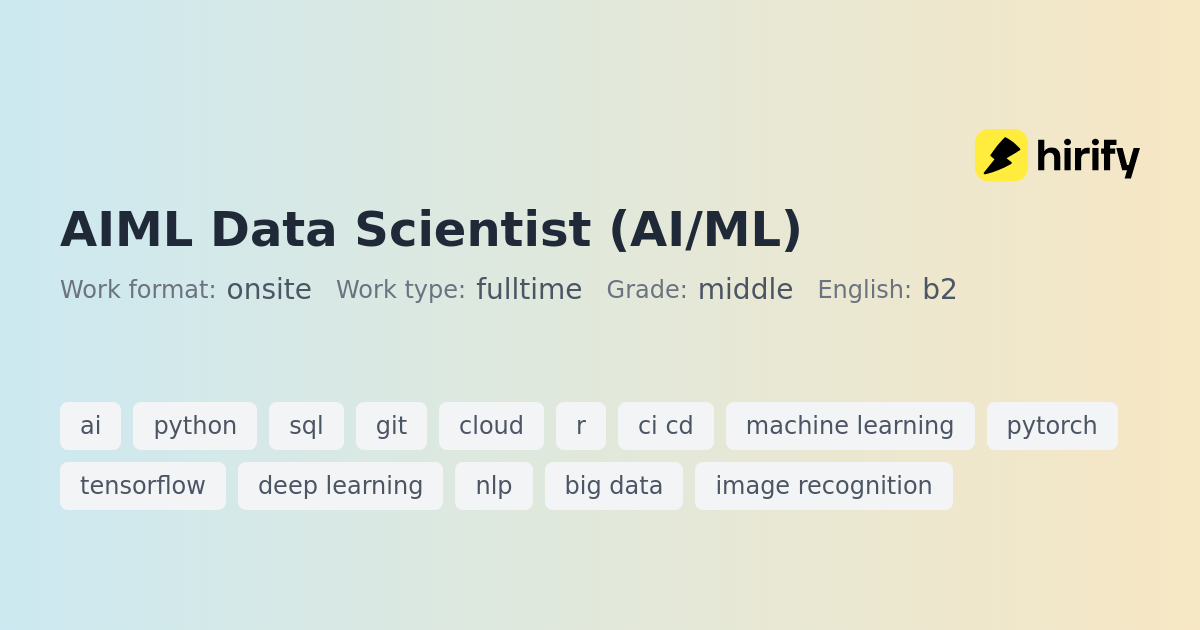Click the cloud skill tag
Screen dimensions: 1200x630
tap(491, 426)
